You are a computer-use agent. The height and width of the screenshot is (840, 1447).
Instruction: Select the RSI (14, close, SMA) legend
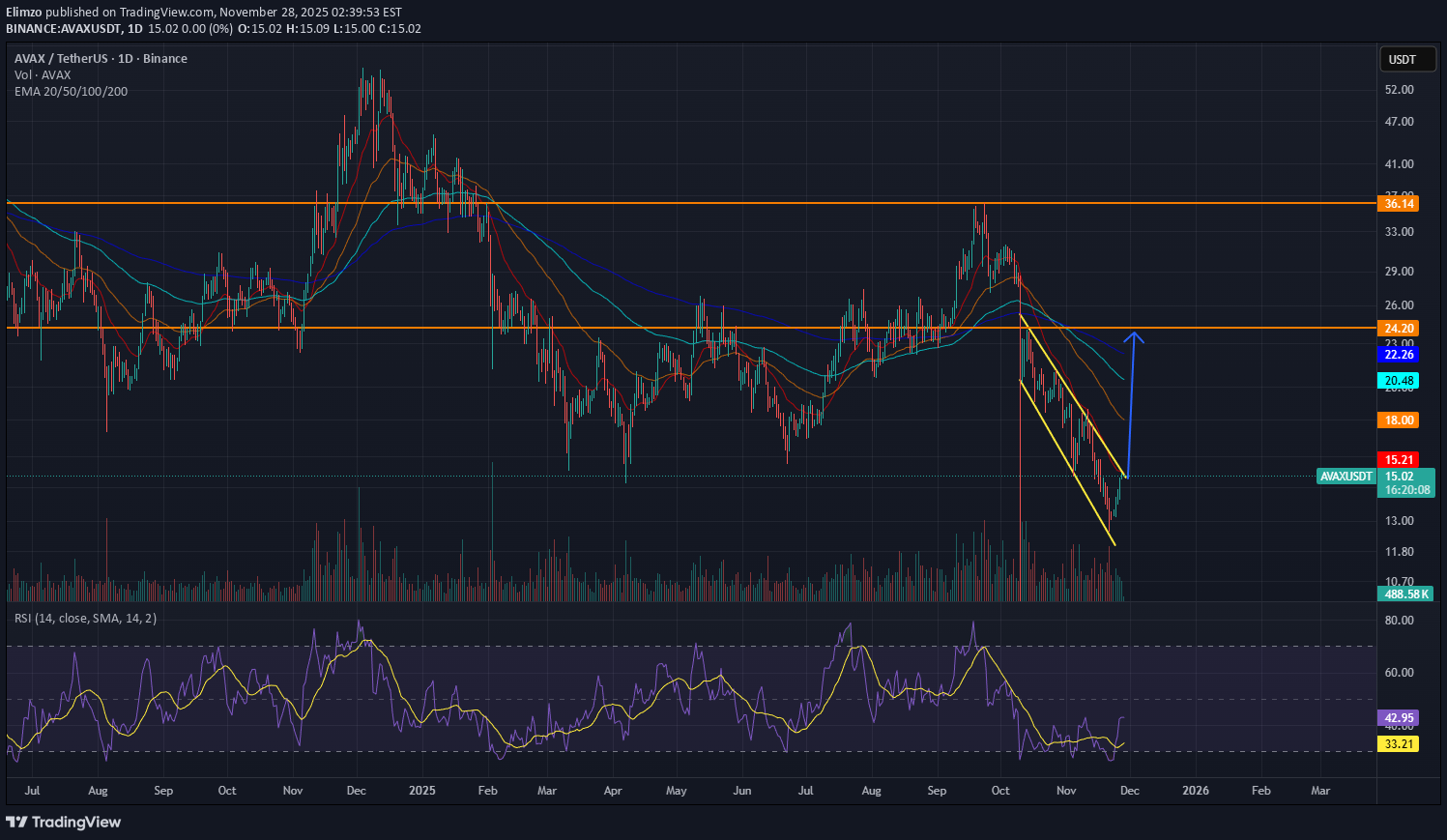(85, 619)
